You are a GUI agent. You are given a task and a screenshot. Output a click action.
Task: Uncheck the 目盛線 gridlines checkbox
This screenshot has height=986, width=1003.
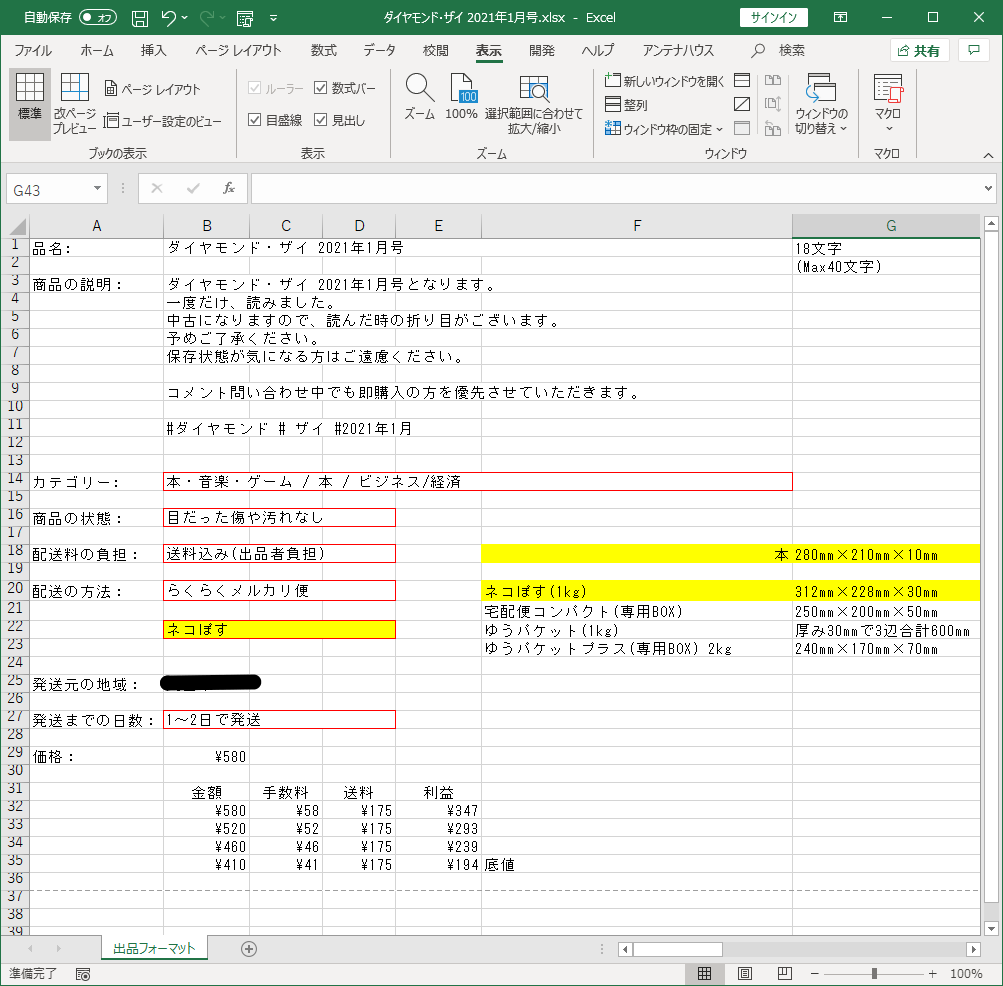pyautogui.click(x=255, y=120)
